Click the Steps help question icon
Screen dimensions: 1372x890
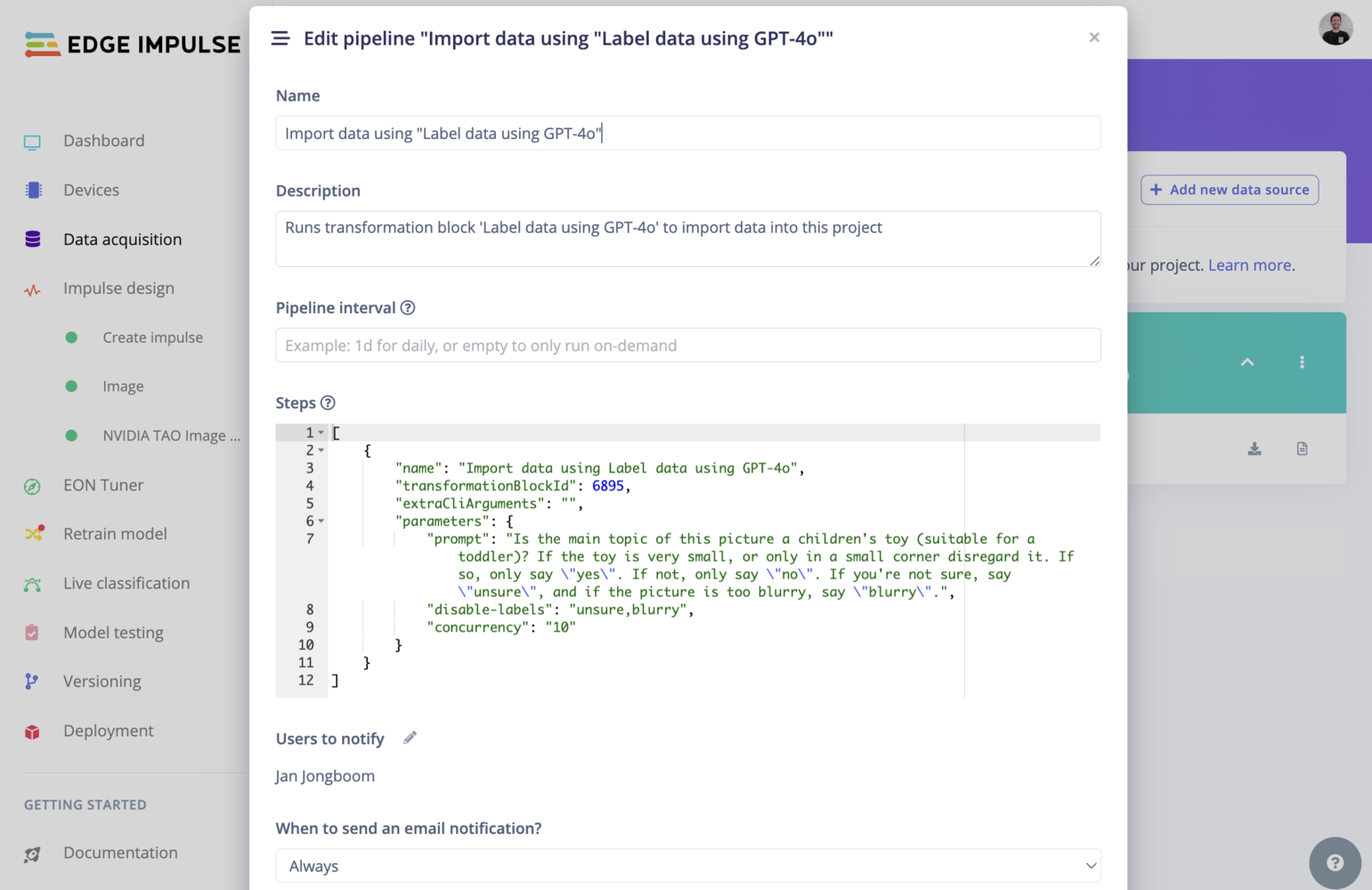[328, 403]
